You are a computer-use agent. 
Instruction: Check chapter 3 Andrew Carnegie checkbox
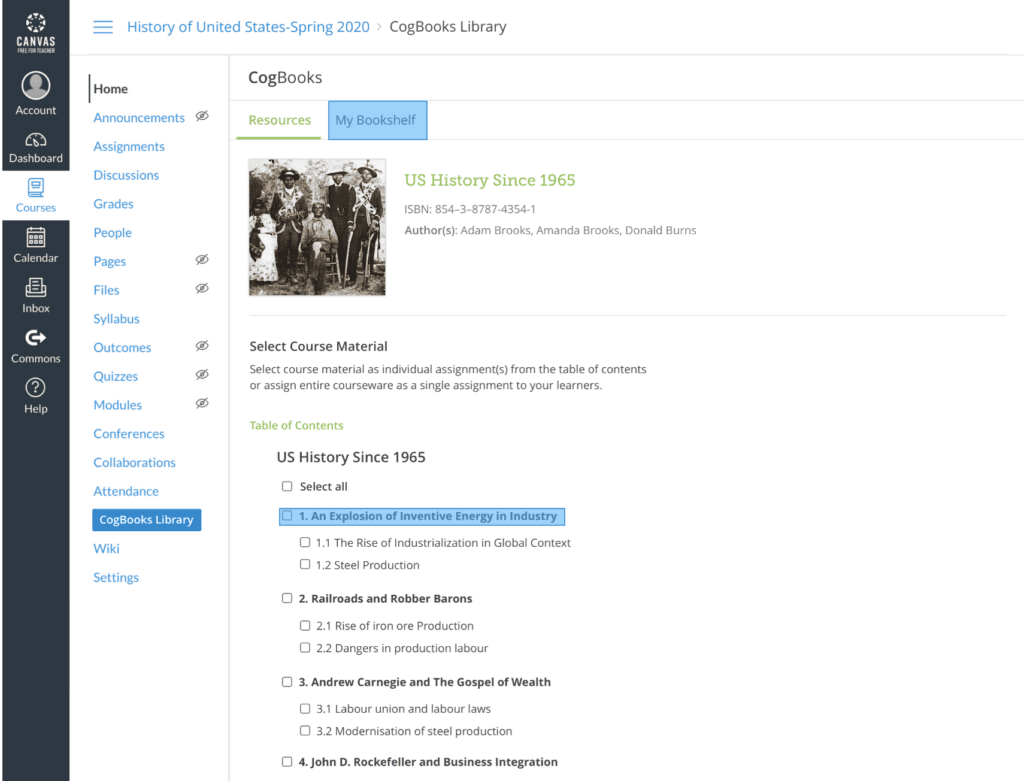coord(287,682)
